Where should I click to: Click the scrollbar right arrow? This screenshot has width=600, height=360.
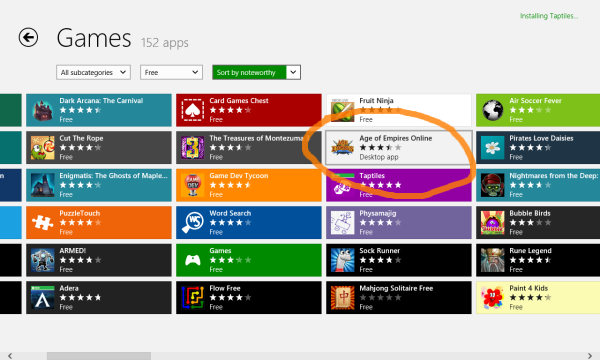pos(590,356)
